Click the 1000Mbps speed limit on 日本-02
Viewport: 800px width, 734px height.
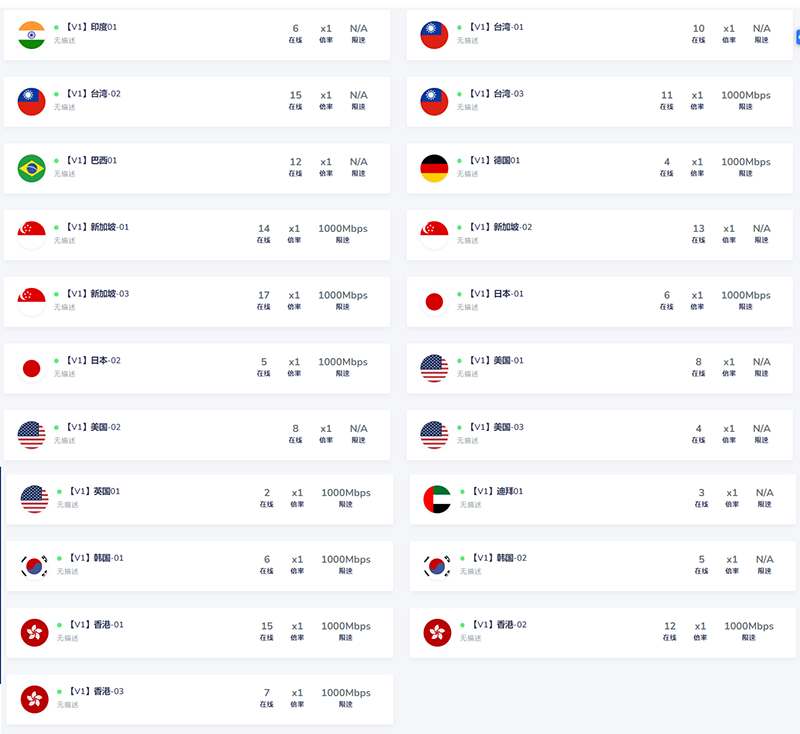343,362
